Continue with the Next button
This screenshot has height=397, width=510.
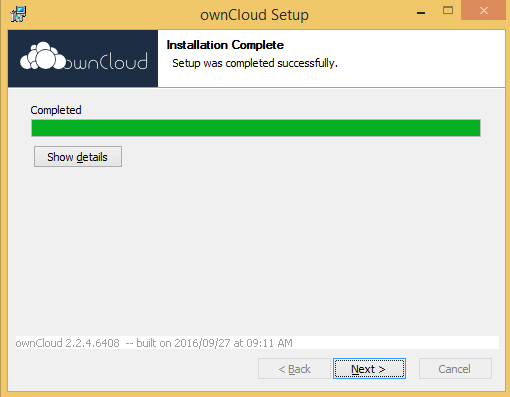[x=369, y=369]
